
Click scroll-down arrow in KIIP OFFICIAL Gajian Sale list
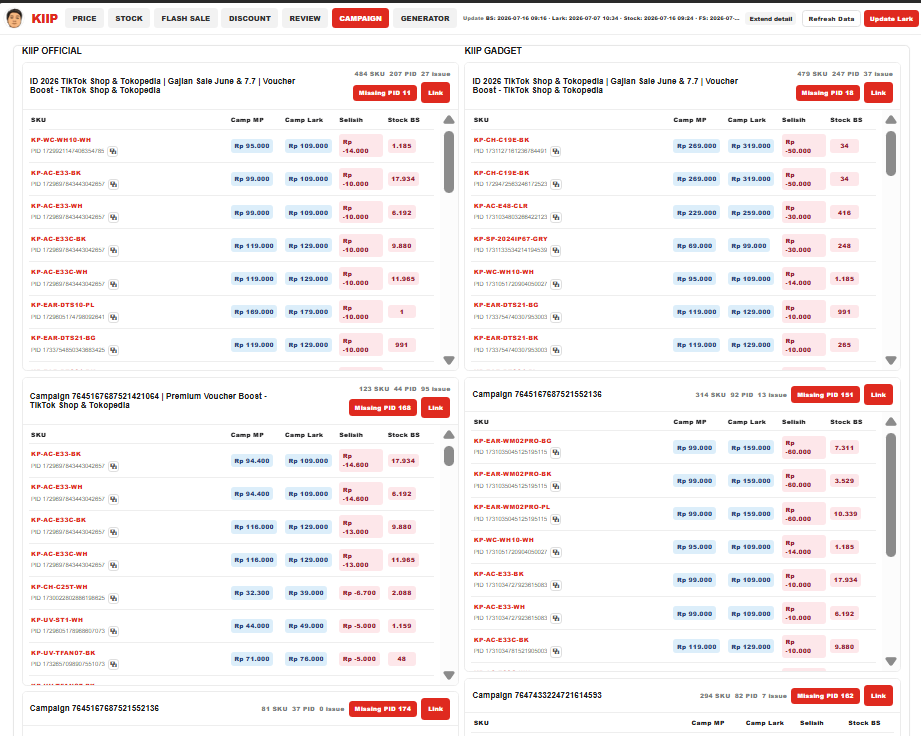pyautogui.click(x=449, y=360)
